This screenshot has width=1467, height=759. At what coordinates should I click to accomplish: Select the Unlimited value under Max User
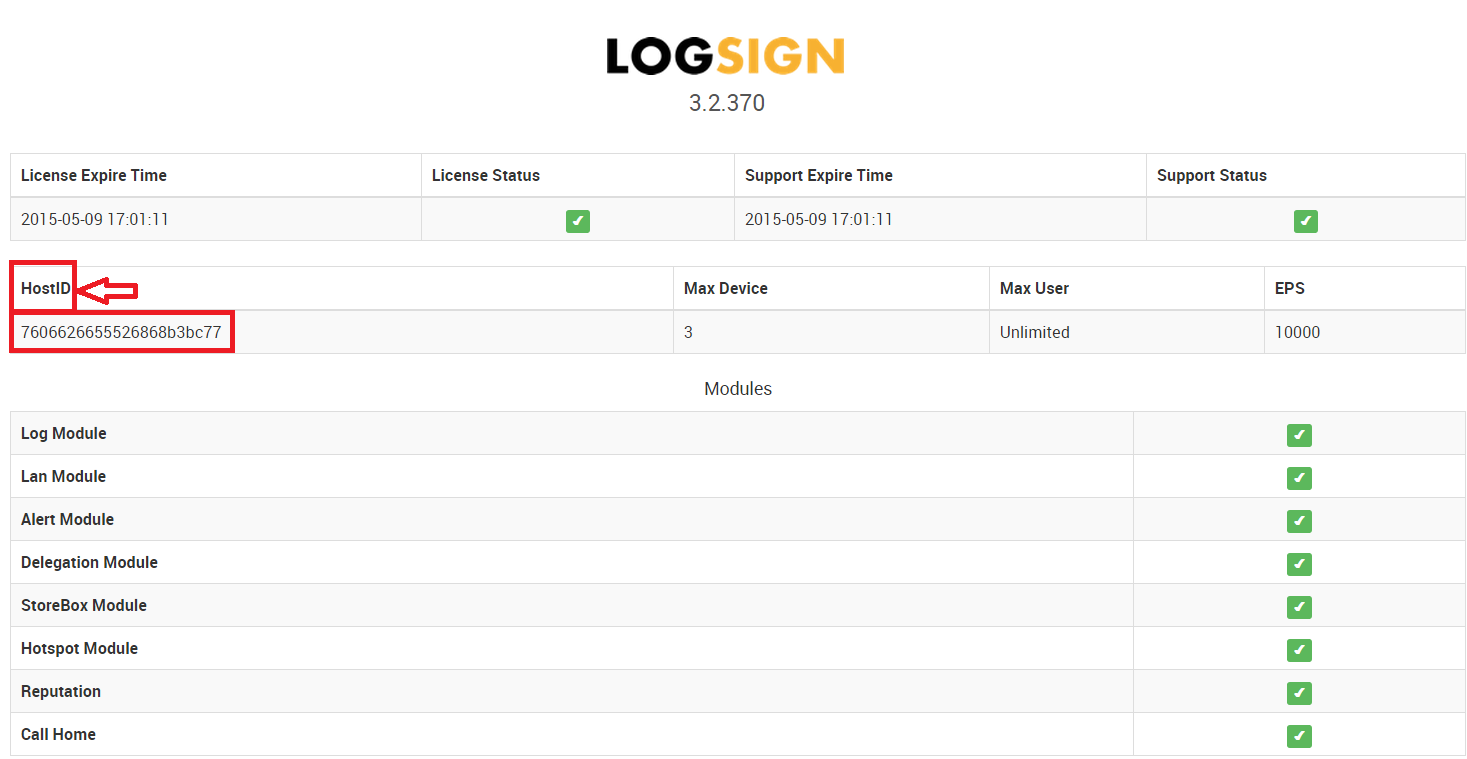(1035, 332)
